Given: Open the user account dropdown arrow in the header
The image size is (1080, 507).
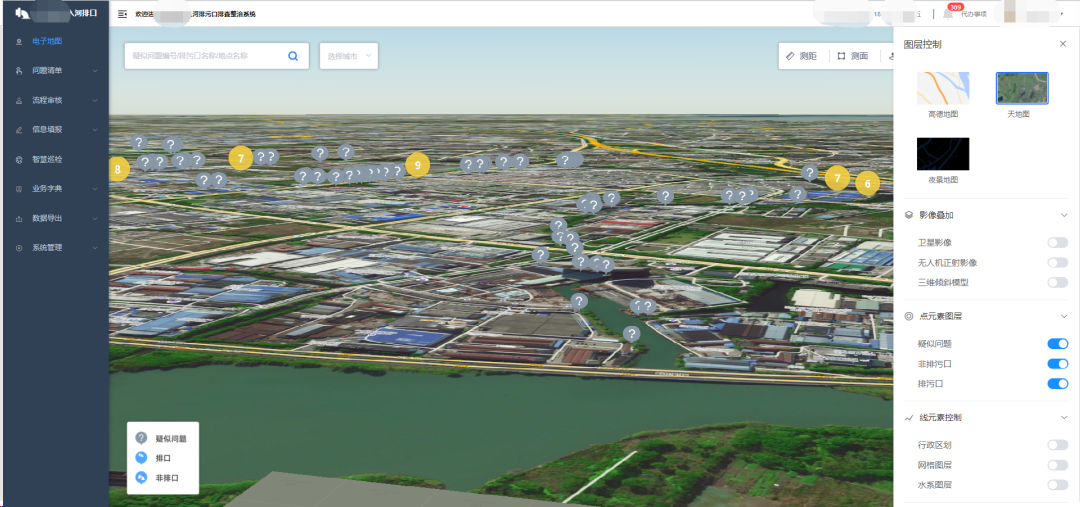Looking at the screenshot, I should [1061, 14].
